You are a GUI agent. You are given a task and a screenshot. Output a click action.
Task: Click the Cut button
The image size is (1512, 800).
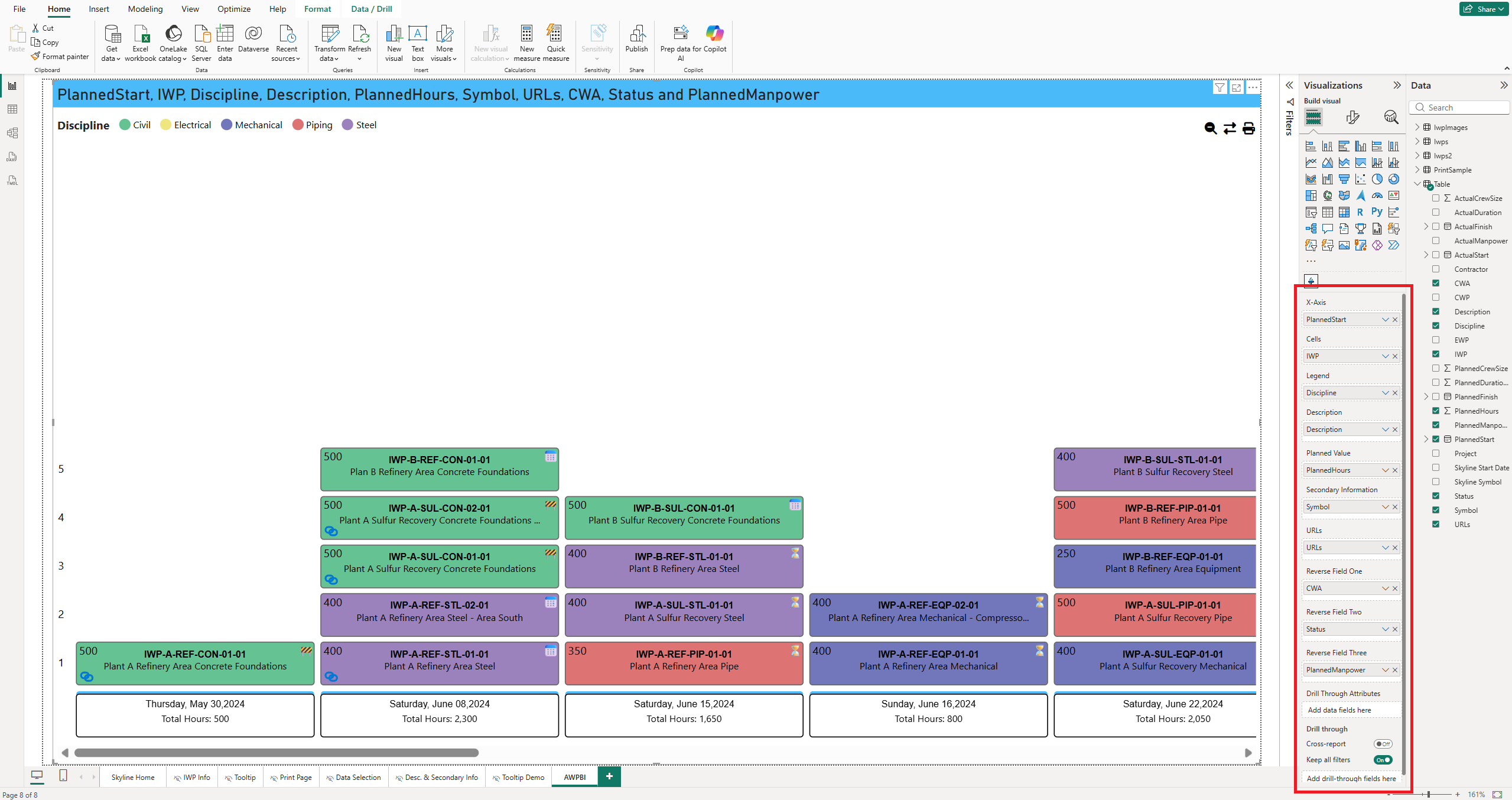tap(43, 28)
